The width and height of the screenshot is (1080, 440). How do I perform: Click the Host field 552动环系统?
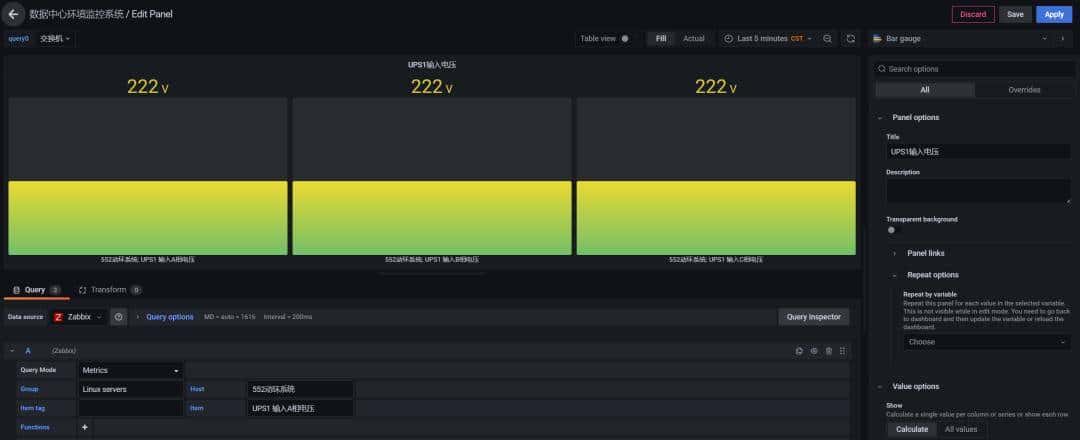(300, 389)
